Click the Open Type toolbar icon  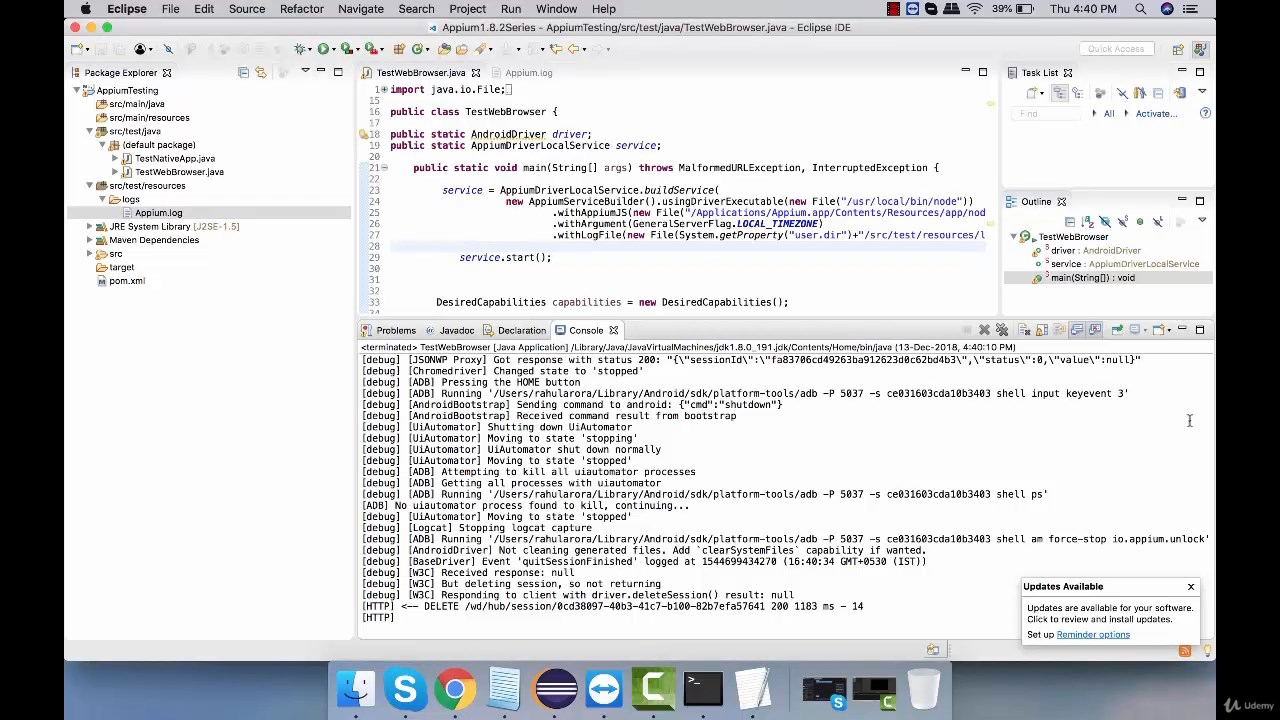coord(444,49)
